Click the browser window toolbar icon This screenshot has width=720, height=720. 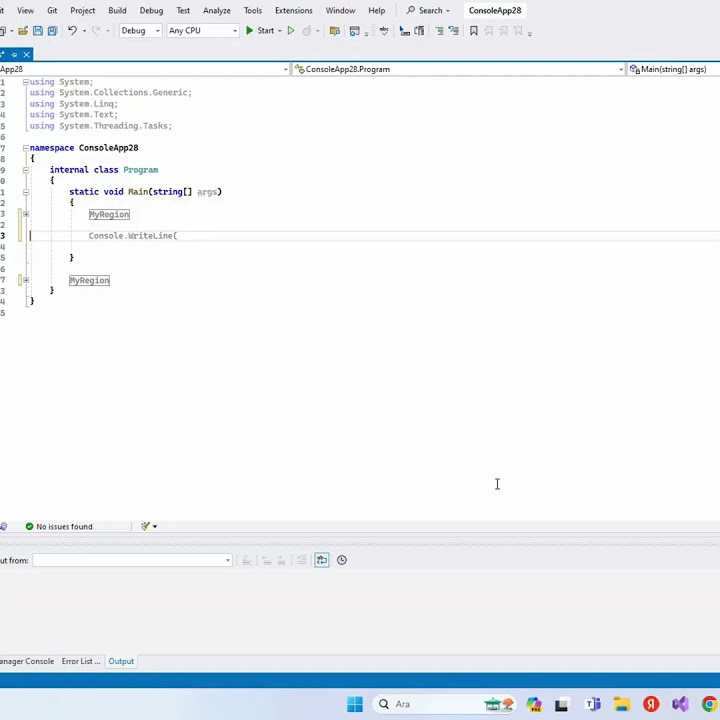pos(354,31)
